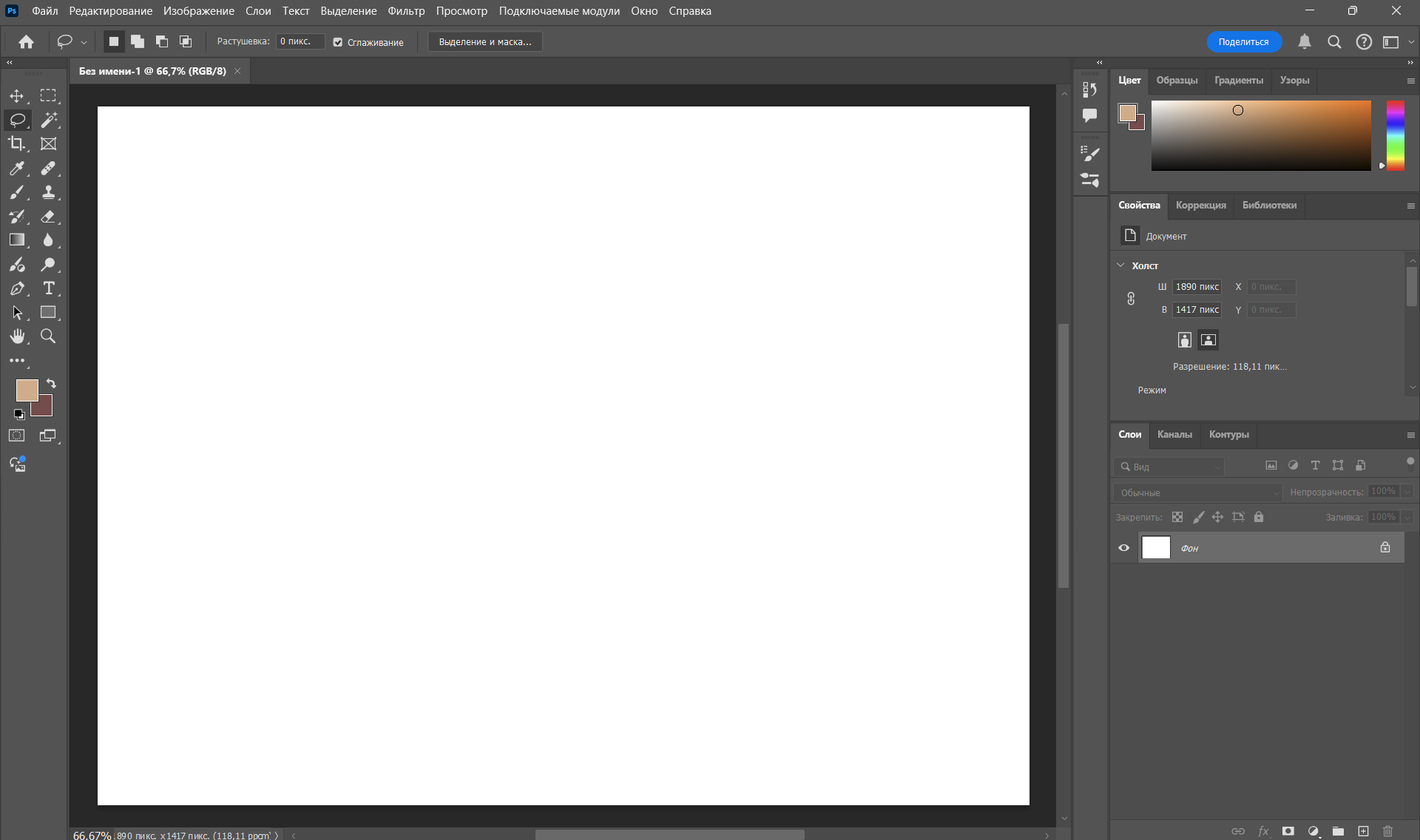The width and height of the screenshot is (1420, 840).
Task: Select the Move tool
Action: coord(16,96)
